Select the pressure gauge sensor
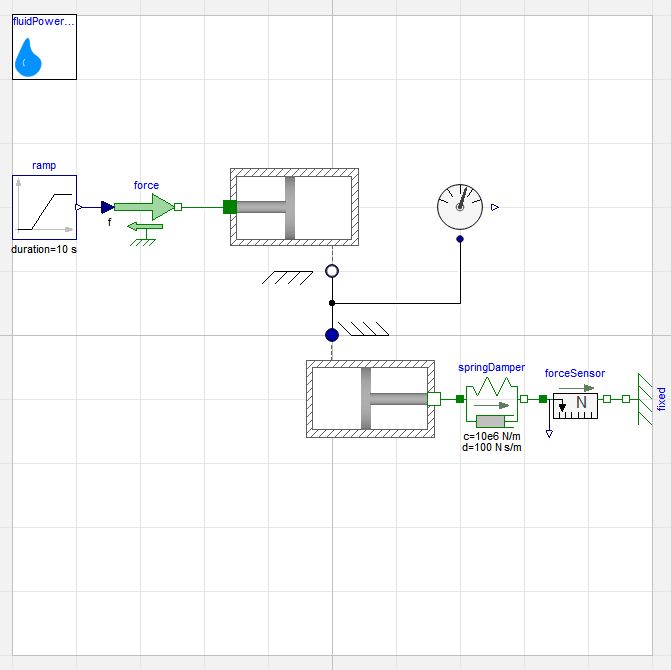The width and height of the screenshot is (671, 670). click(460, 207)
